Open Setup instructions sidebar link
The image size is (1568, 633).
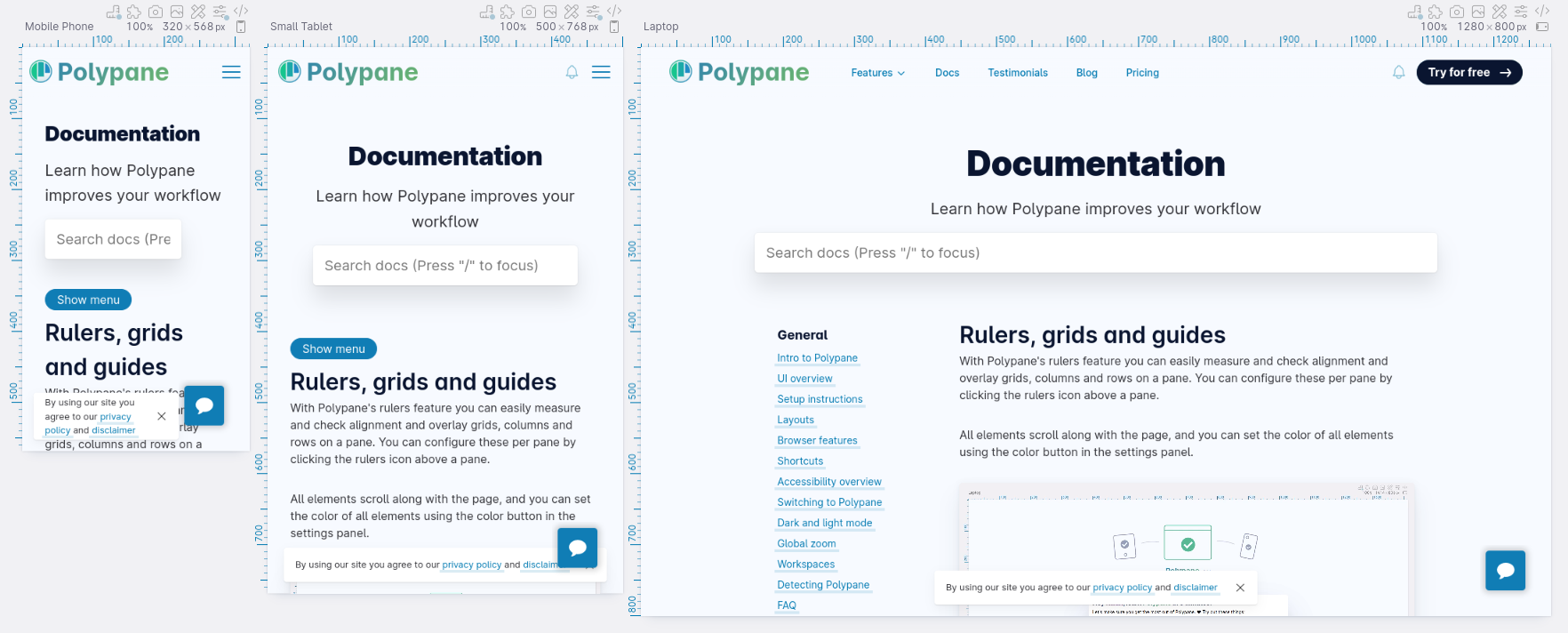pos(820,399)
